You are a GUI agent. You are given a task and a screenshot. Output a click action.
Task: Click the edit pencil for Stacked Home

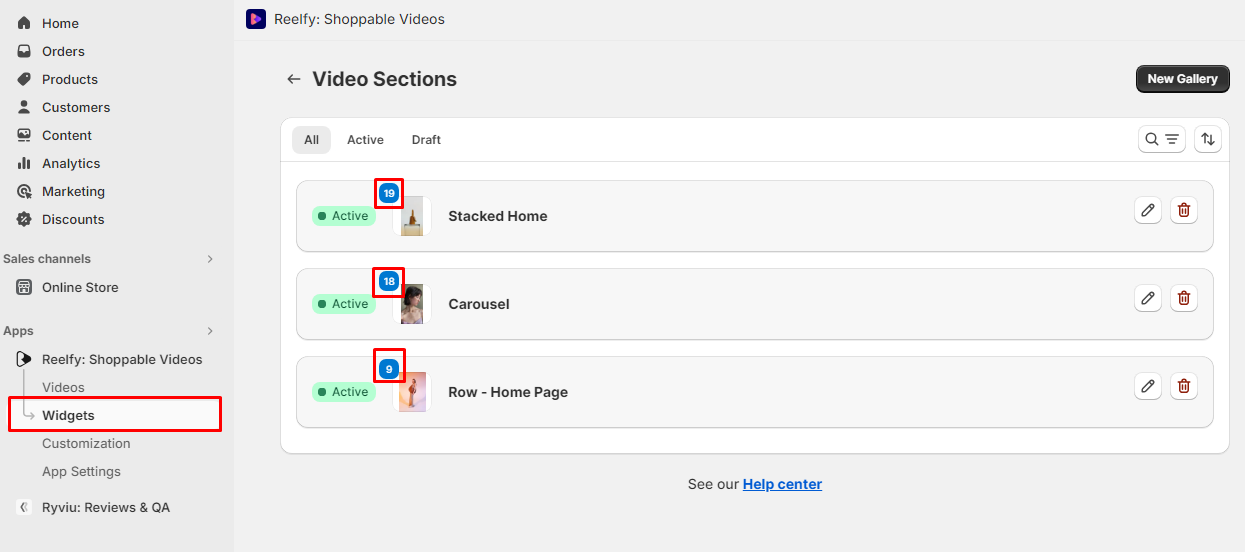point(1148,210)
